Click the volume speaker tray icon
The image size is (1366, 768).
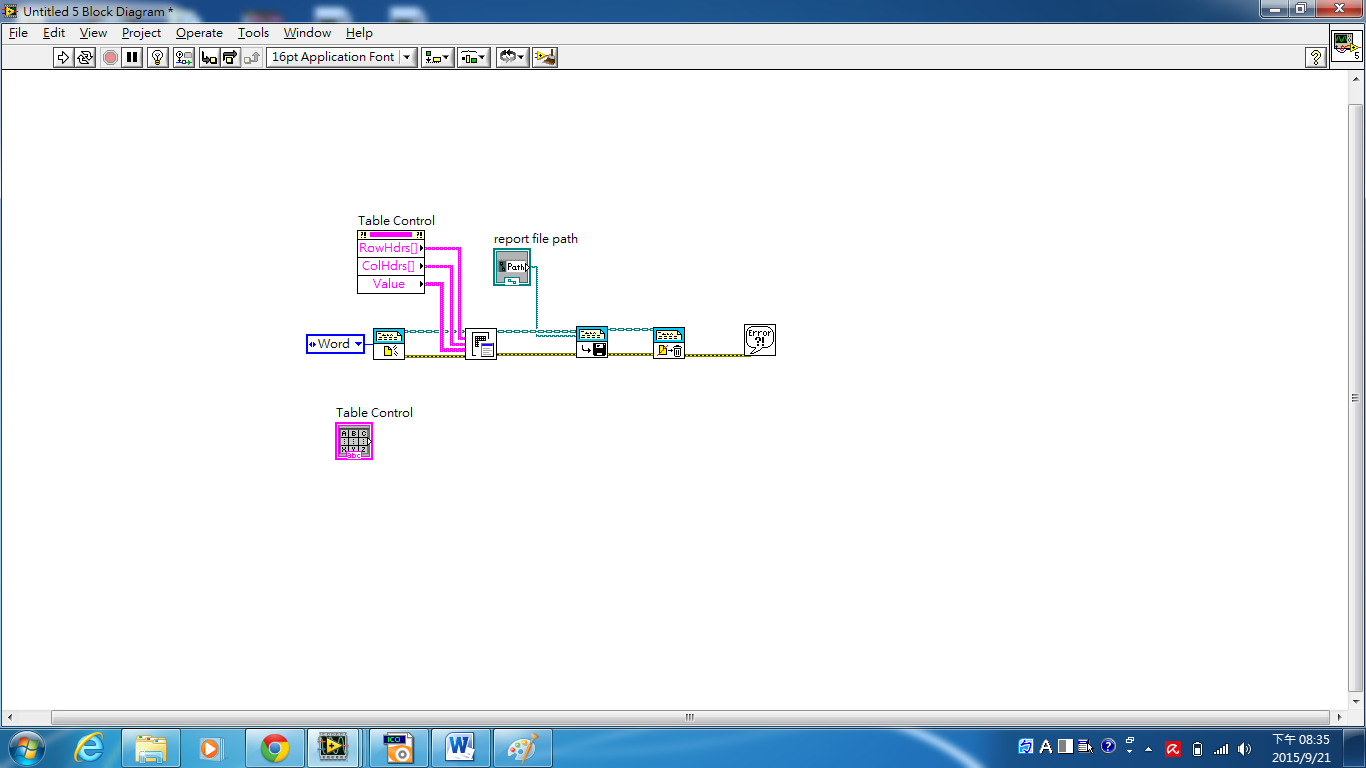[x=1244, y=748]
